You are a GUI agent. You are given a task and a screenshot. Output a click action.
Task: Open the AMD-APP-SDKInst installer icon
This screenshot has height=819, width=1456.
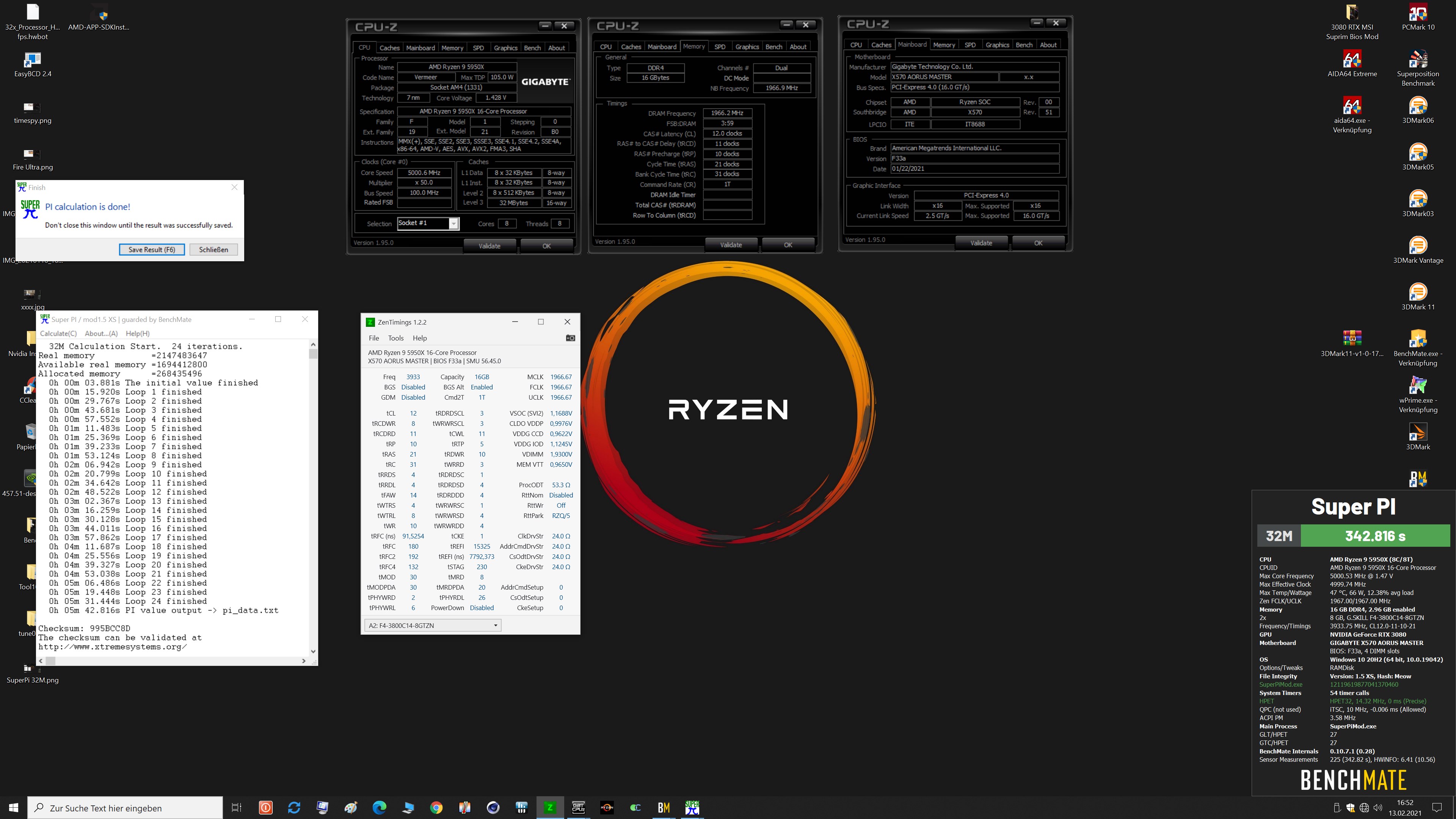click(99, 17)
